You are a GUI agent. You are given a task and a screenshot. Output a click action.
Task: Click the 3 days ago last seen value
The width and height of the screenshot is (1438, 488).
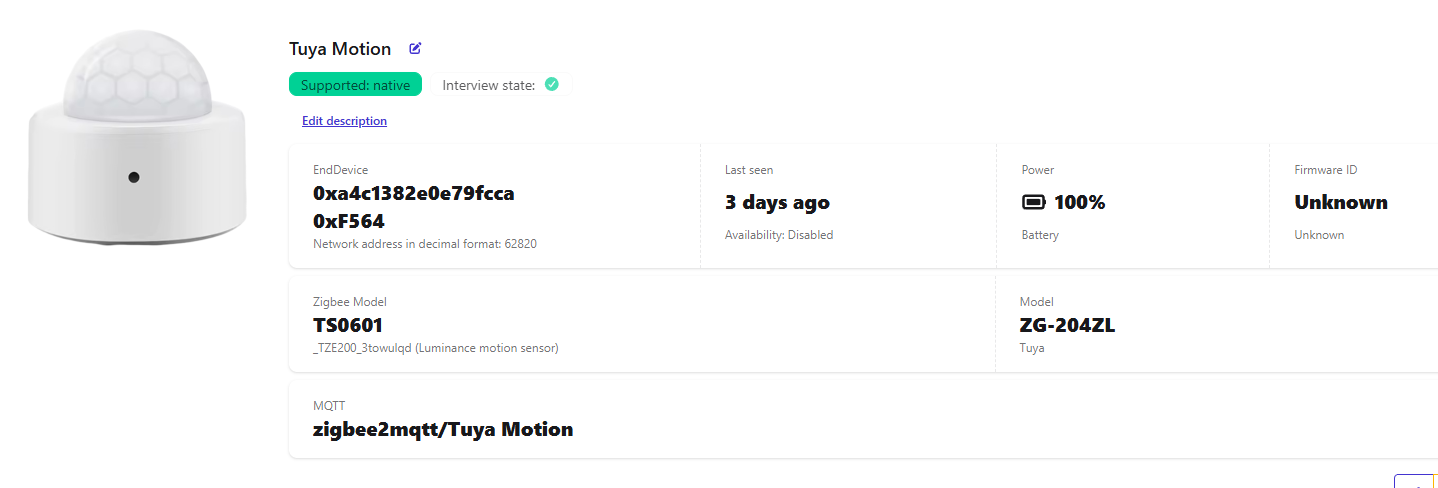pos(777,202)
